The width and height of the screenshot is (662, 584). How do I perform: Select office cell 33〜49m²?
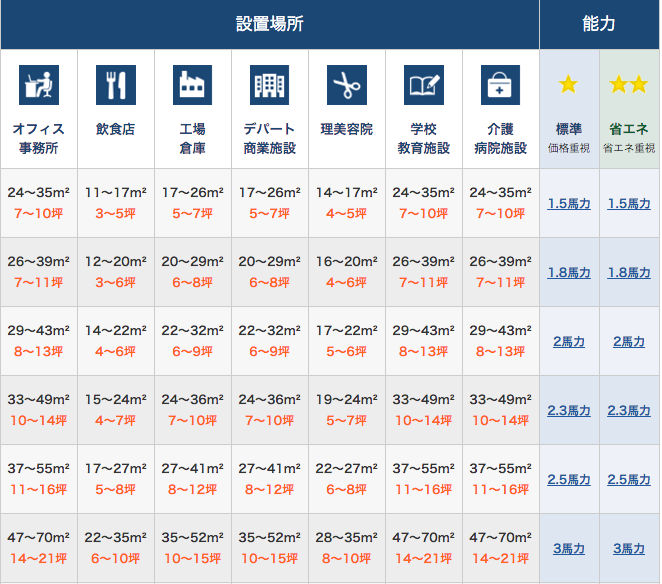point(39,410)
